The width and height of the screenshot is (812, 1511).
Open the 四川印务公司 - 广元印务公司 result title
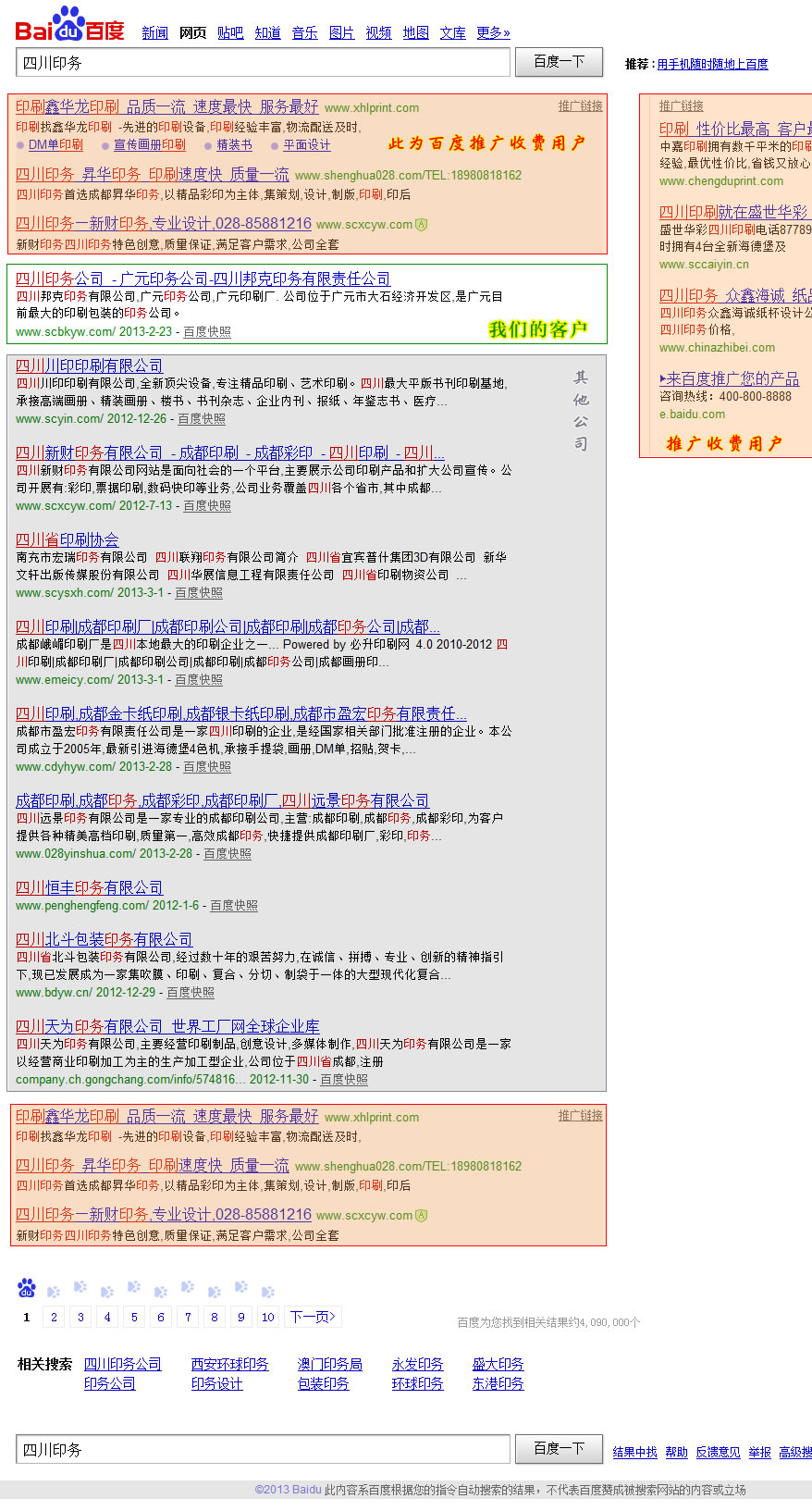coord(203,279)
